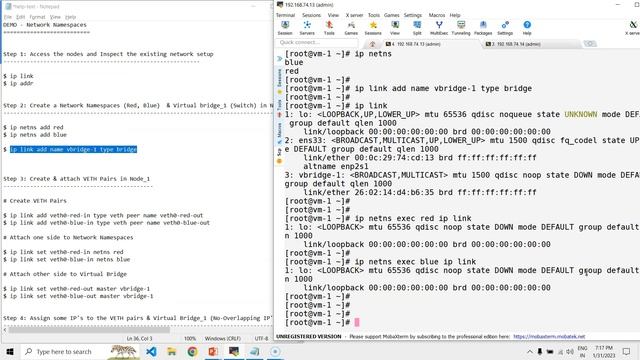
Task: Switch to MobaXterm from taskbar
Action: click(234, 351)
